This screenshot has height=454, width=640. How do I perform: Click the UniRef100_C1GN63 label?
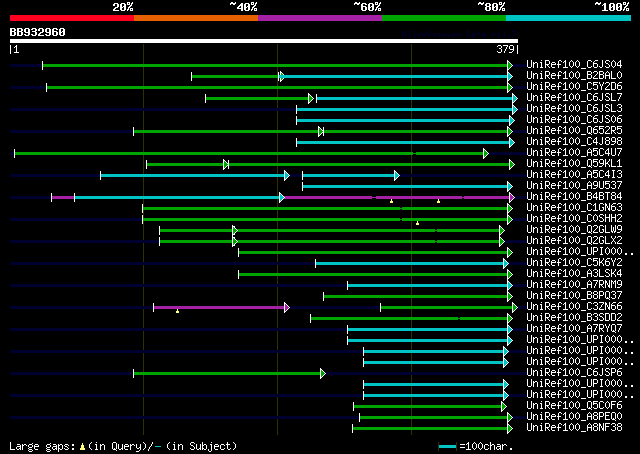click(574, 208)
